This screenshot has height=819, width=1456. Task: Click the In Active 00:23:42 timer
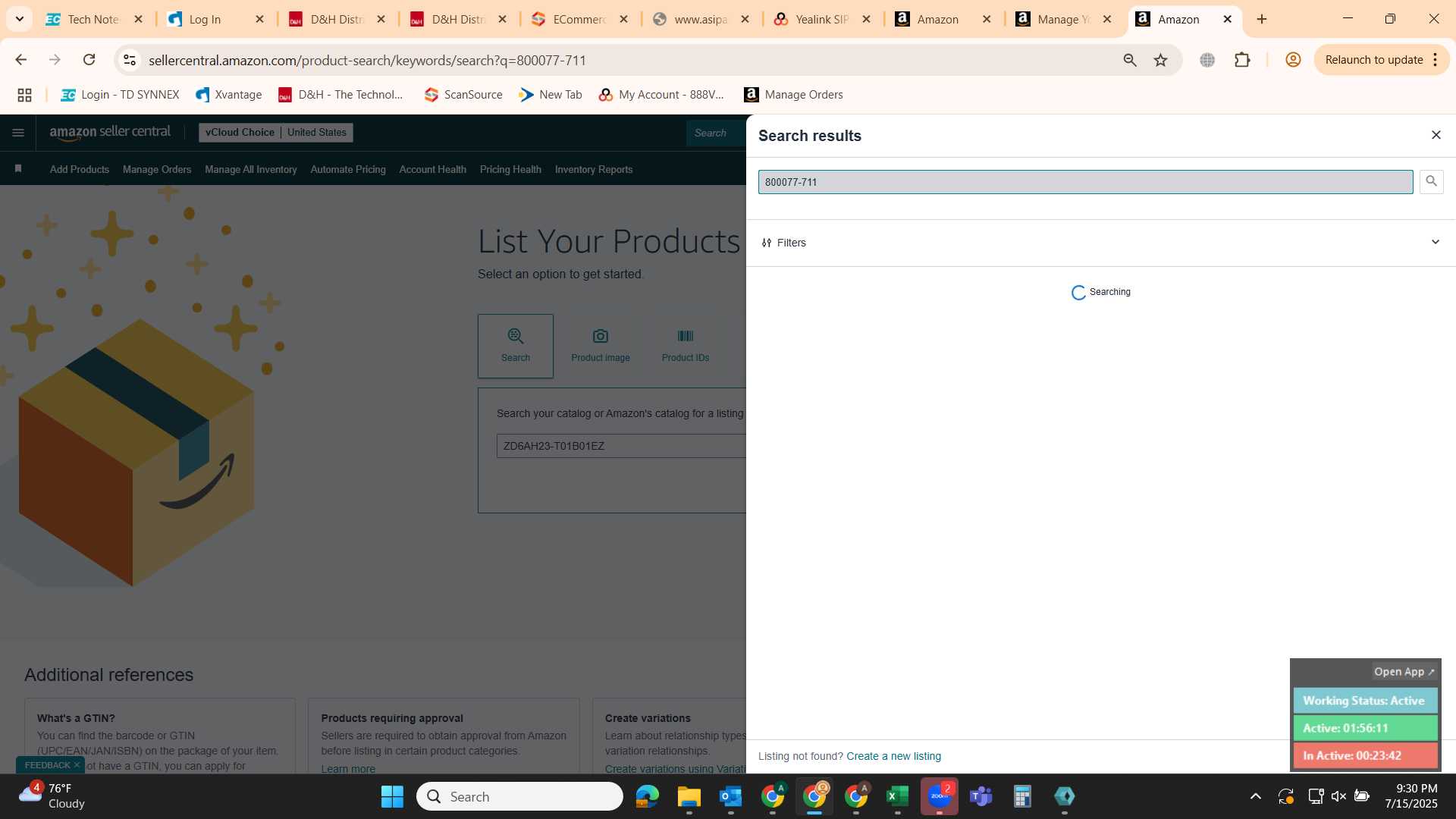pyautogui.click(x=1365, y=755)
